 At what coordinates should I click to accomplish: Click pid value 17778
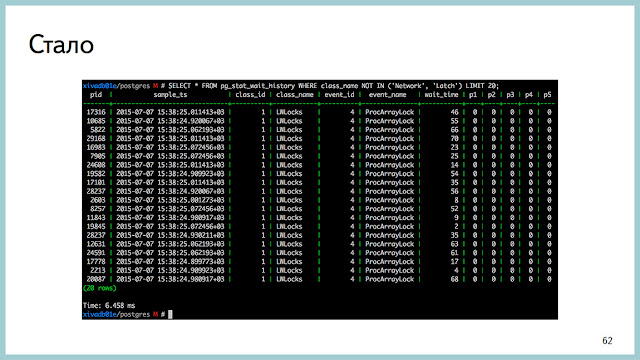tap(96, 262)
